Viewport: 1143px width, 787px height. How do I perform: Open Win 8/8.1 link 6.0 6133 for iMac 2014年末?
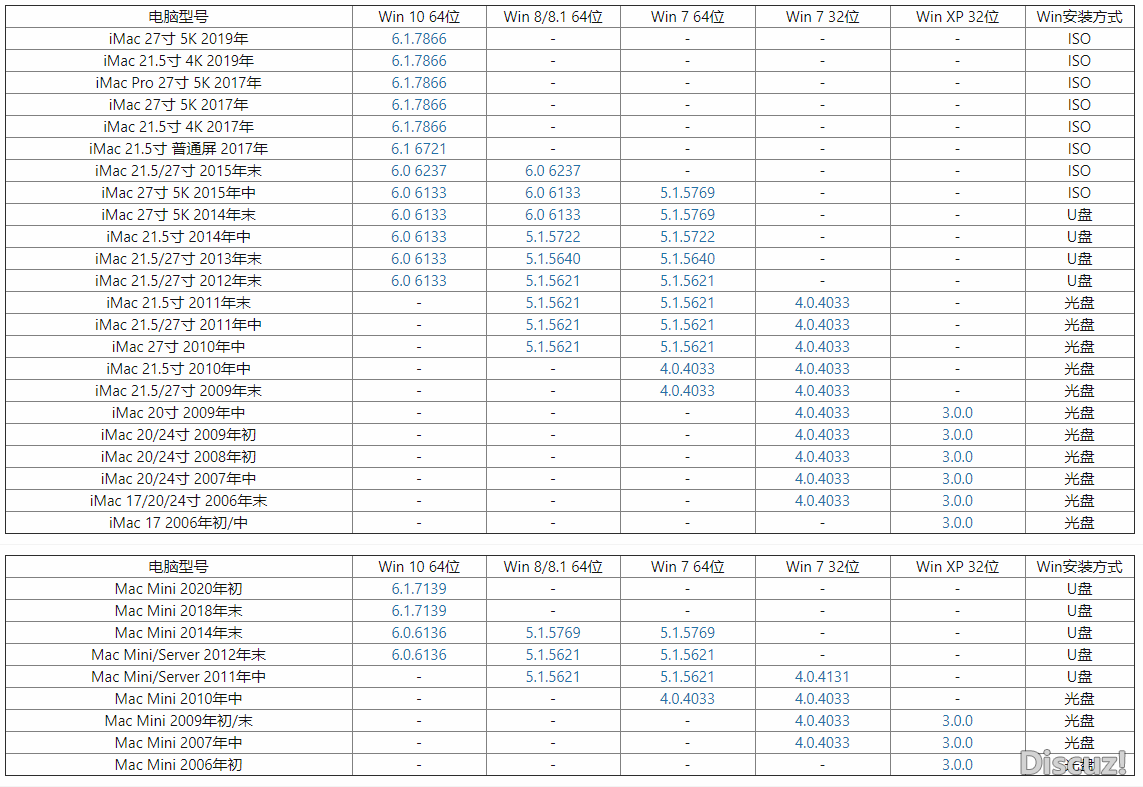[x=553, y=214]
